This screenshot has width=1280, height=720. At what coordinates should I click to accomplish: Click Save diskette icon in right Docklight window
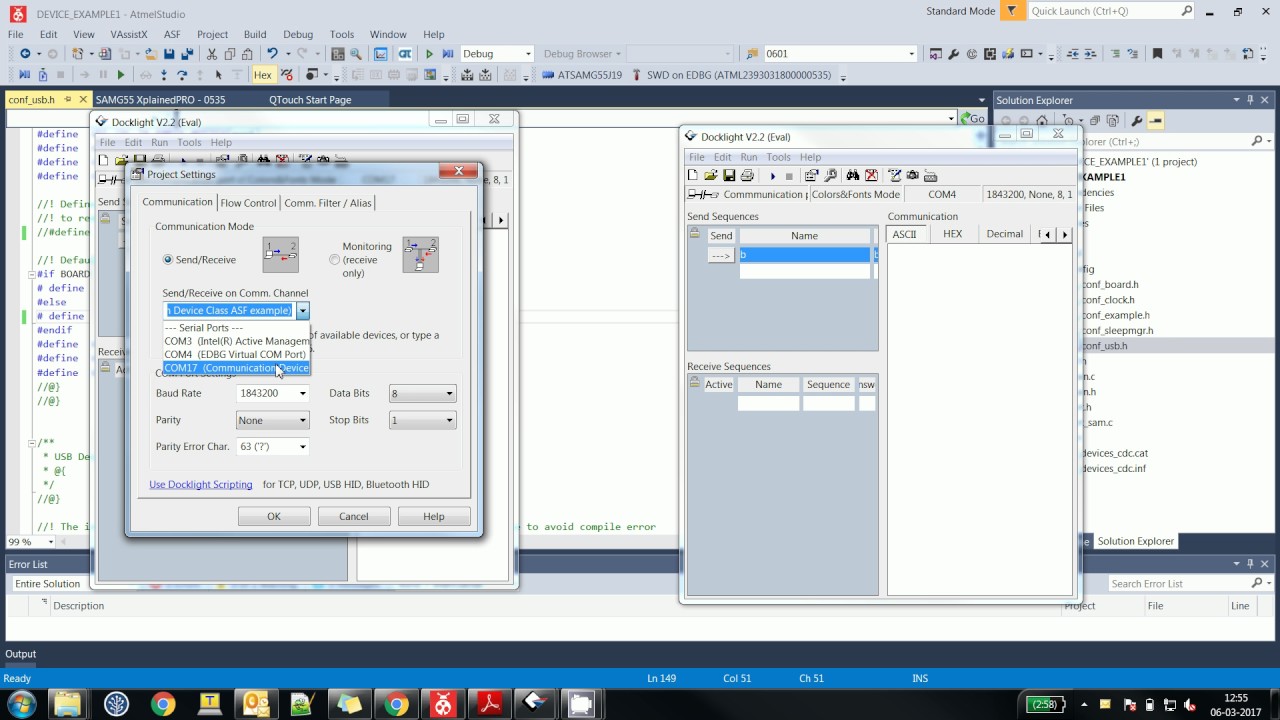(729, 175)
